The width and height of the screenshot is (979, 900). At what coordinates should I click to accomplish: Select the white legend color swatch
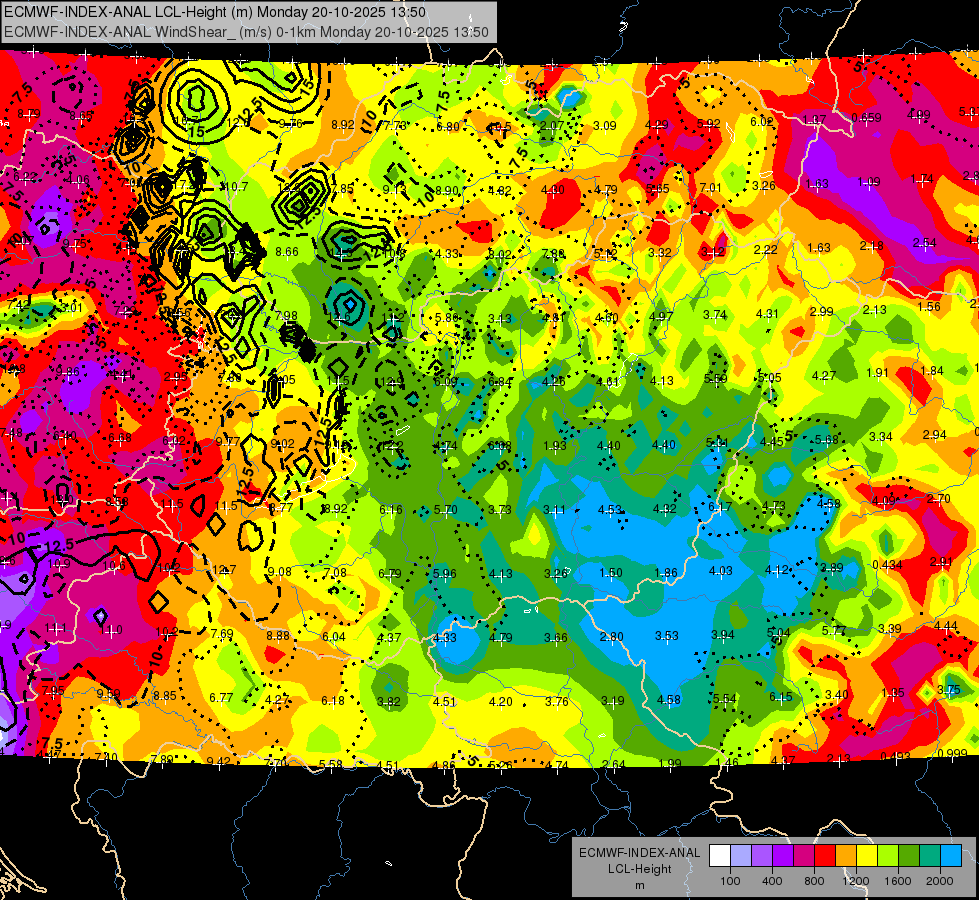[720, 856]
